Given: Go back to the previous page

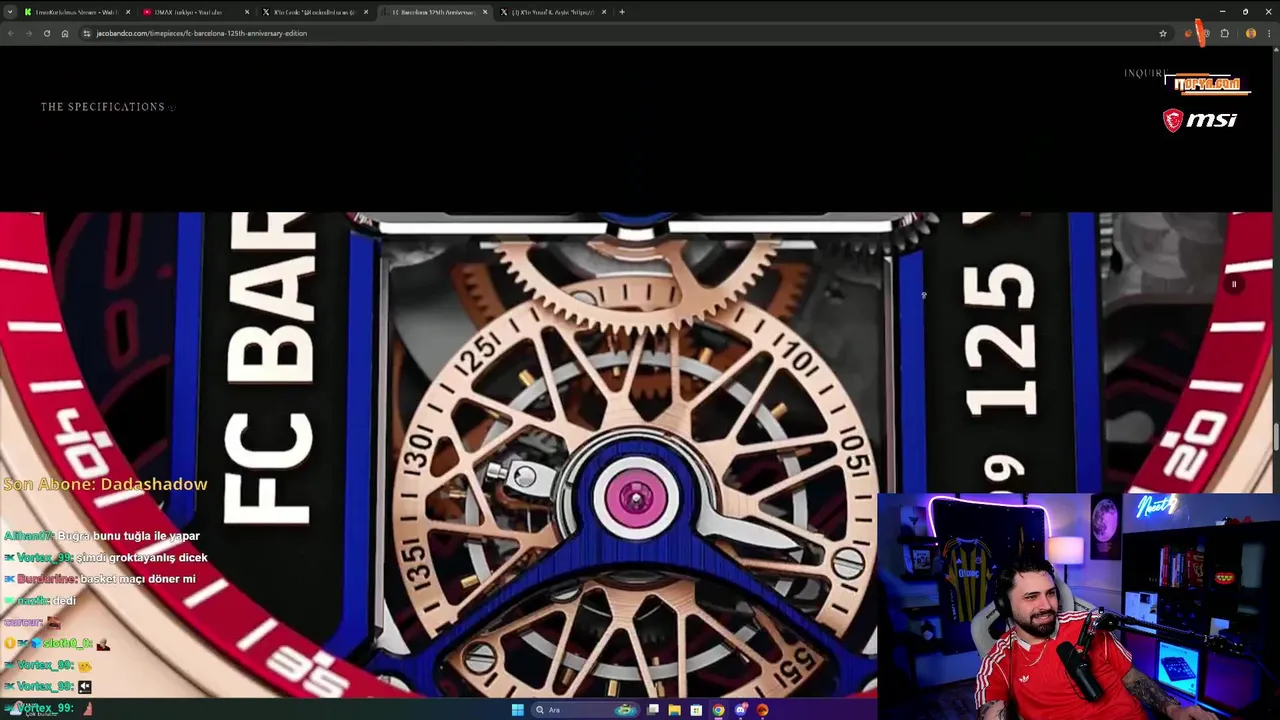Looking at the screenshot, I should (10, 33).
